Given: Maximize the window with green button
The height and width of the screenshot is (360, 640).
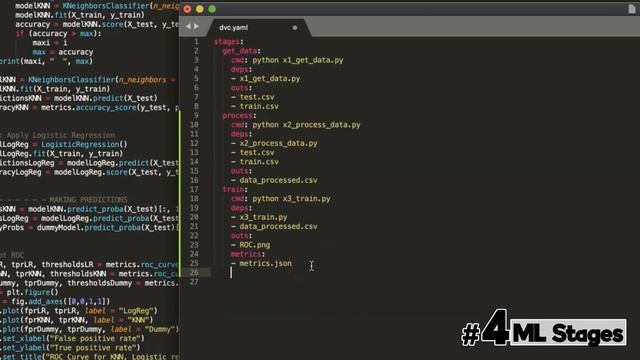Looking at the screenshot, I should click(x=212, y=9).
